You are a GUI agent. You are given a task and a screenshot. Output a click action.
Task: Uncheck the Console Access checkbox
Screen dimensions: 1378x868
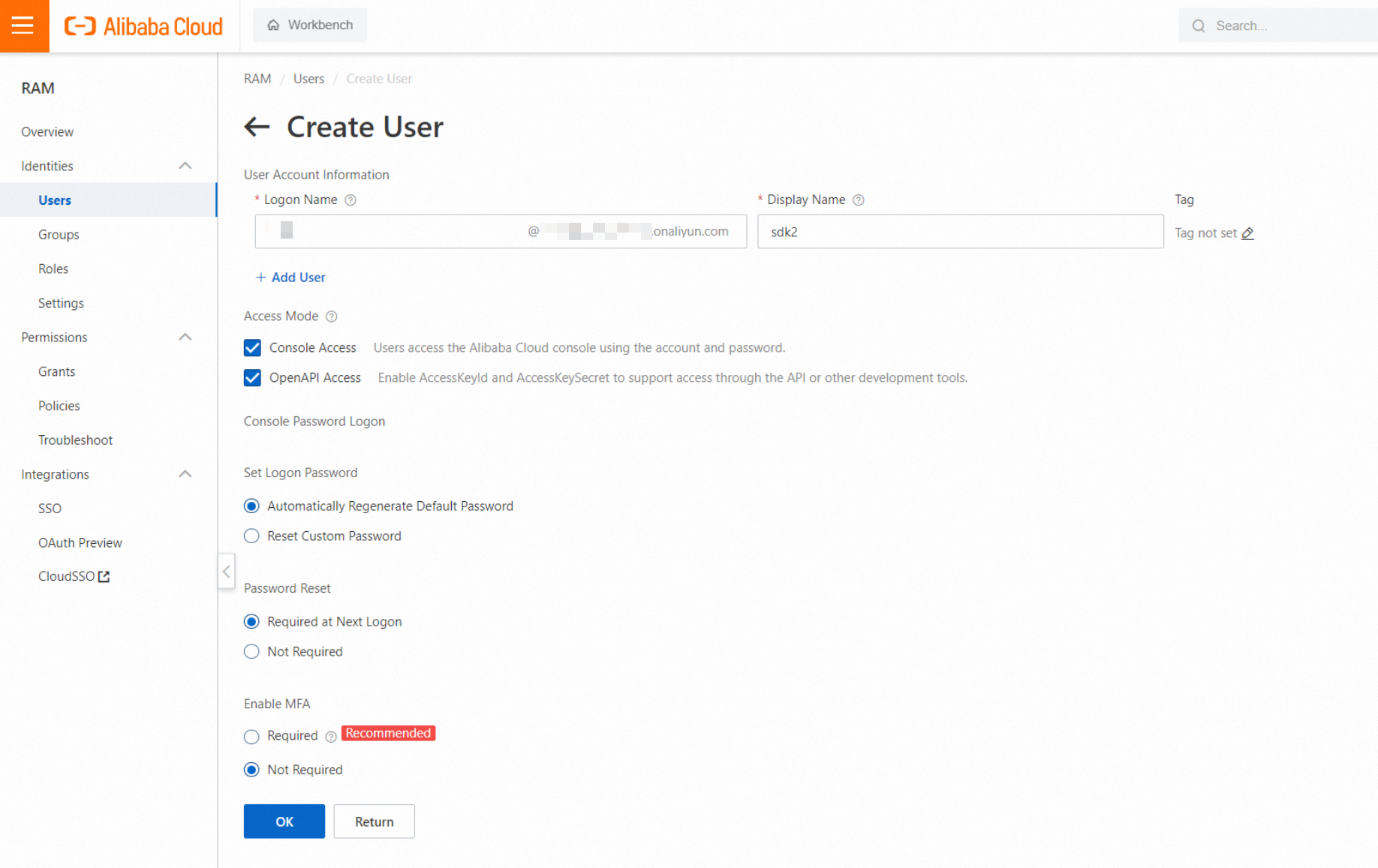click(252, 348)
